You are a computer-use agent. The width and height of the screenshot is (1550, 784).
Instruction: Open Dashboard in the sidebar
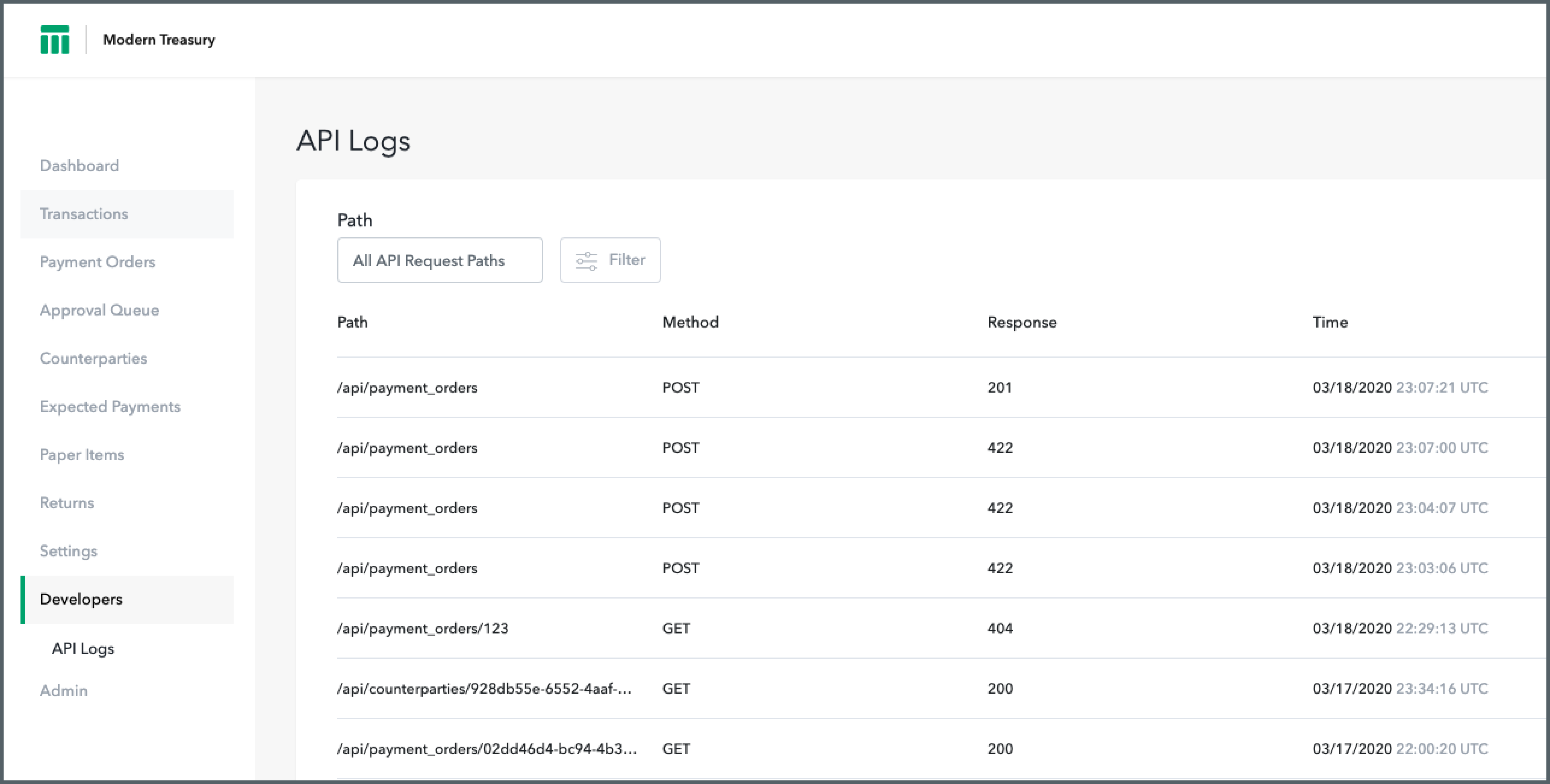[79, 165]
